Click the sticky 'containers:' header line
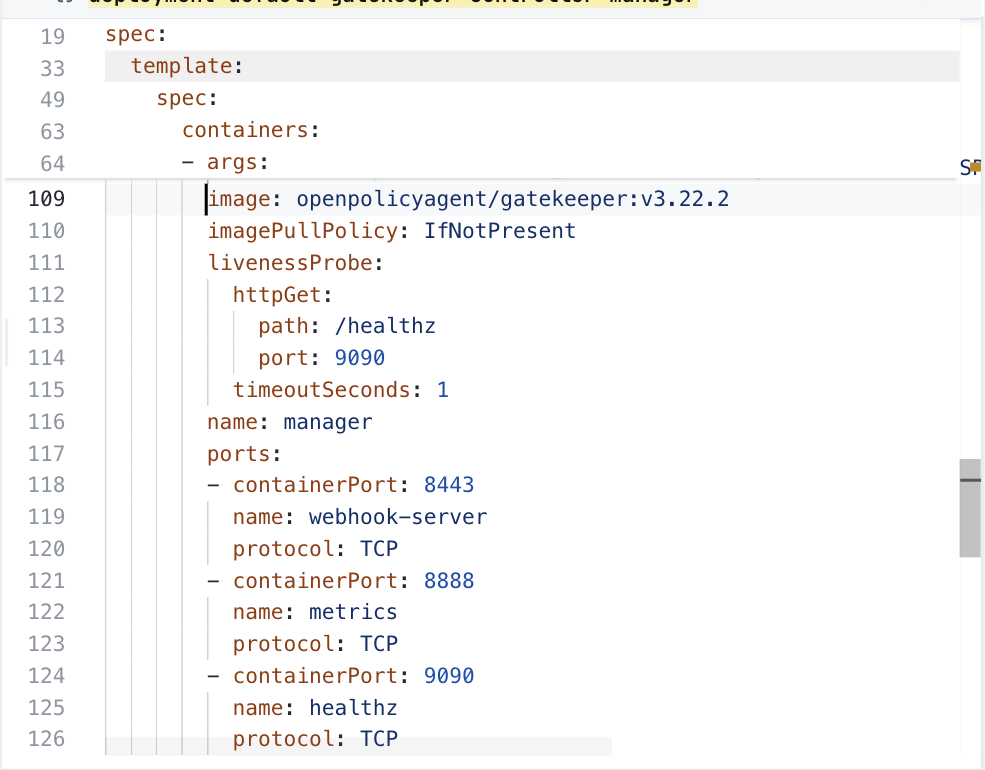985x770 pixels. pyautogui.click(x=251, y=130)
